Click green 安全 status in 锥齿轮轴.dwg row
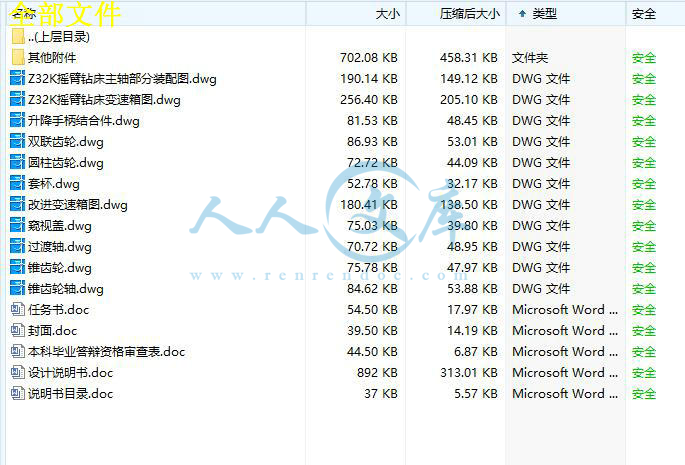The image size is (685, 465). point(644,288)
